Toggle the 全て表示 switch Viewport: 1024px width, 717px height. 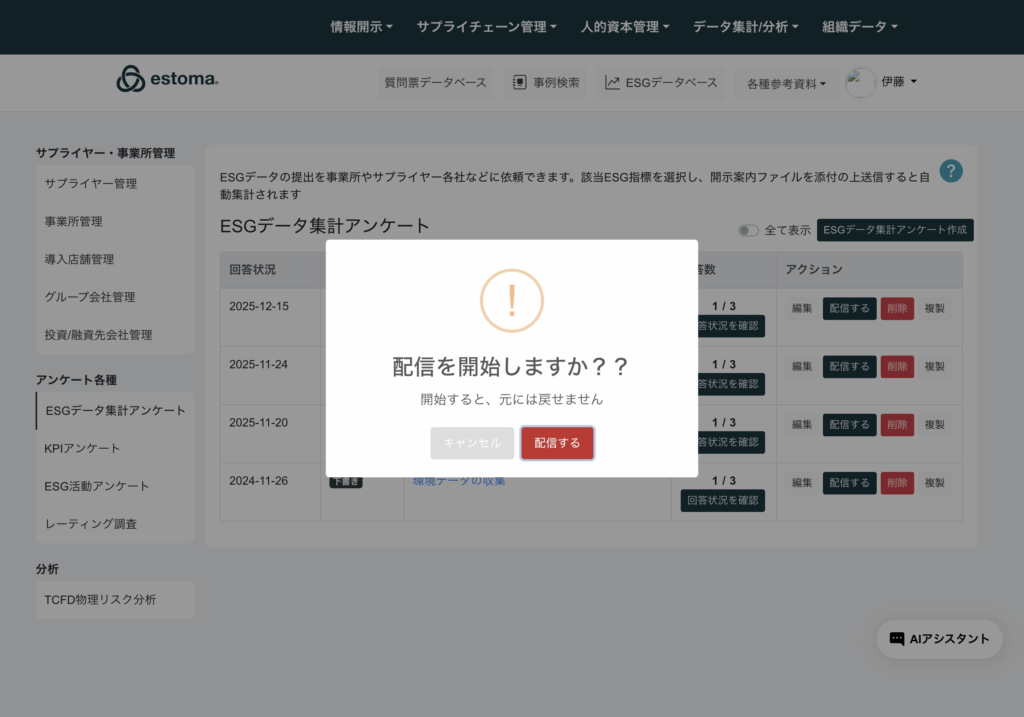(x=748, y=230)
